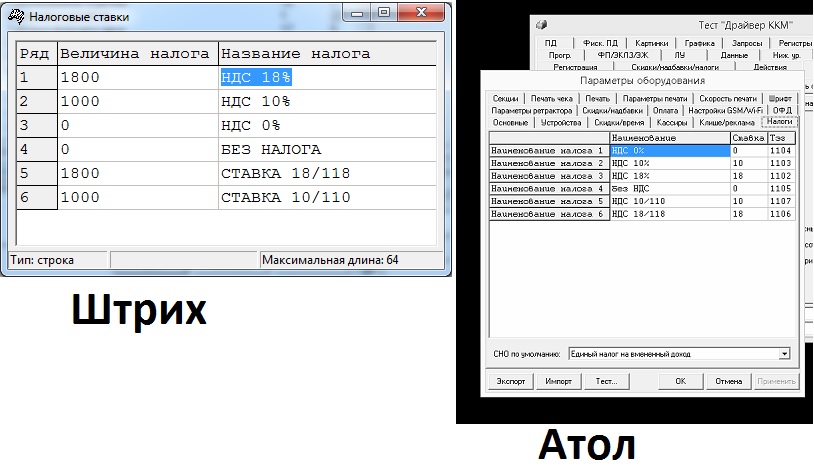Viewport: 814px width, 474px height.
Task: Close the Налоговые ставки window
Action: click(x=422, y=12)
